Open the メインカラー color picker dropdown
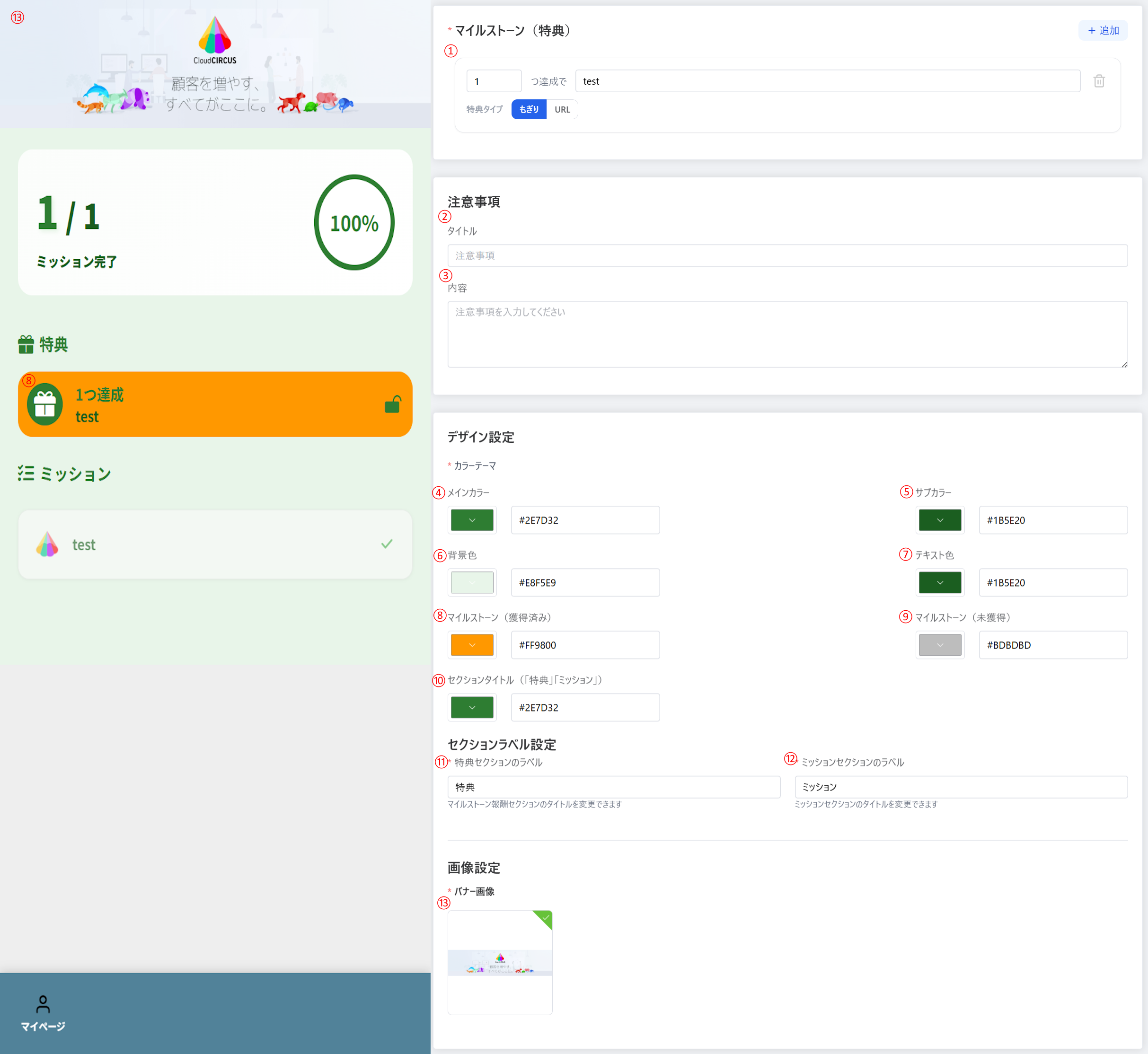 (x=472, y=519)
